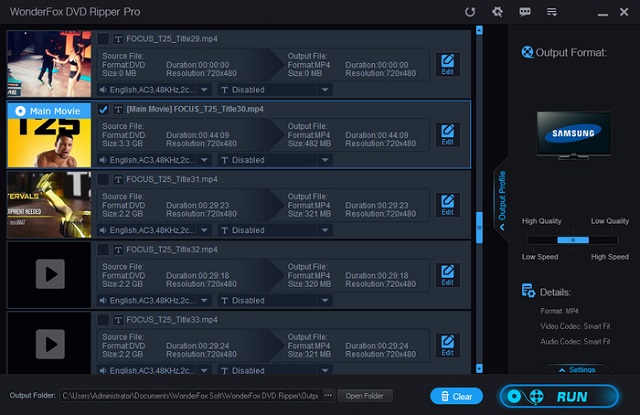Image resolution: width=640 pixels, height=415 pixels.
Task: Adjust the quality/speed slider handle
Action: click(573, 240)
